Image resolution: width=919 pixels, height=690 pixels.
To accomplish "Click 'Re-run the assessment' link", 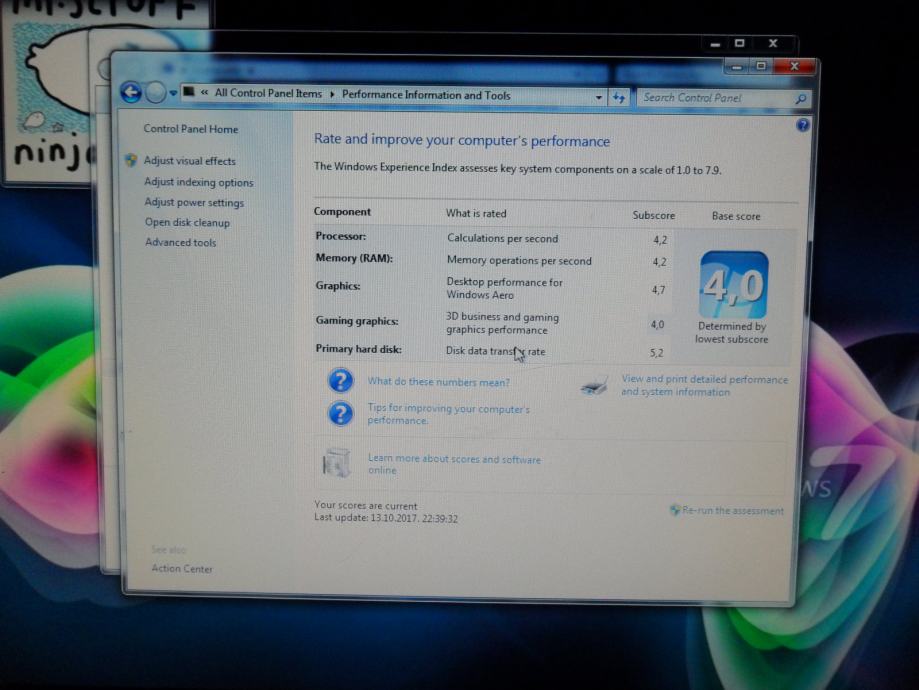I will pos(733,511).
